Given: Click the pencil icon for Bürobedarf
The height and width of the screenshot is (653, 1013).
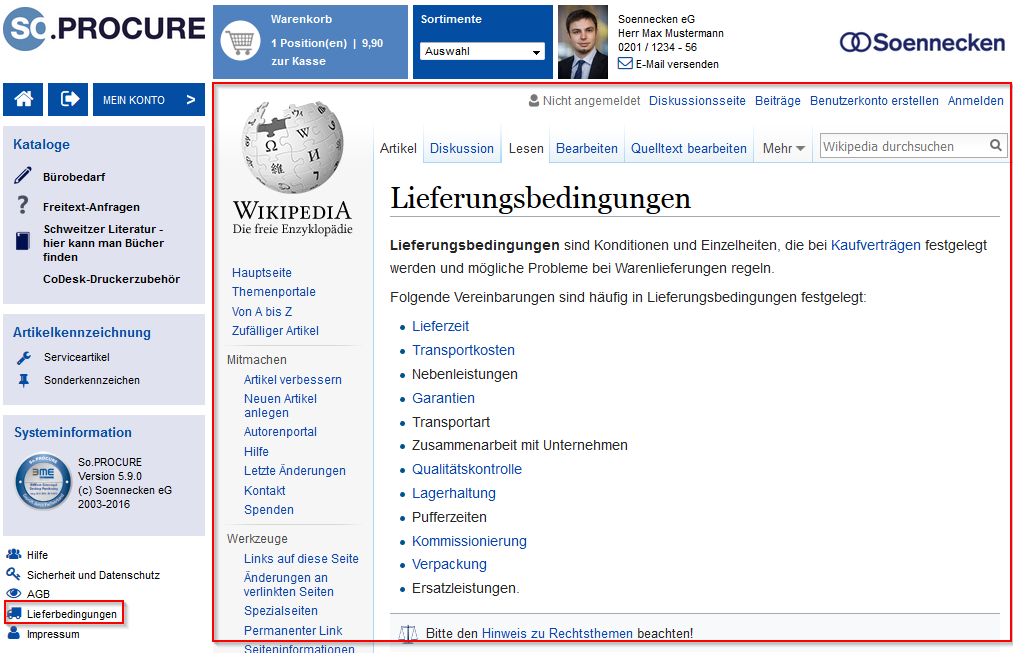Looking at the screenshot, I should tap(23, 175).
